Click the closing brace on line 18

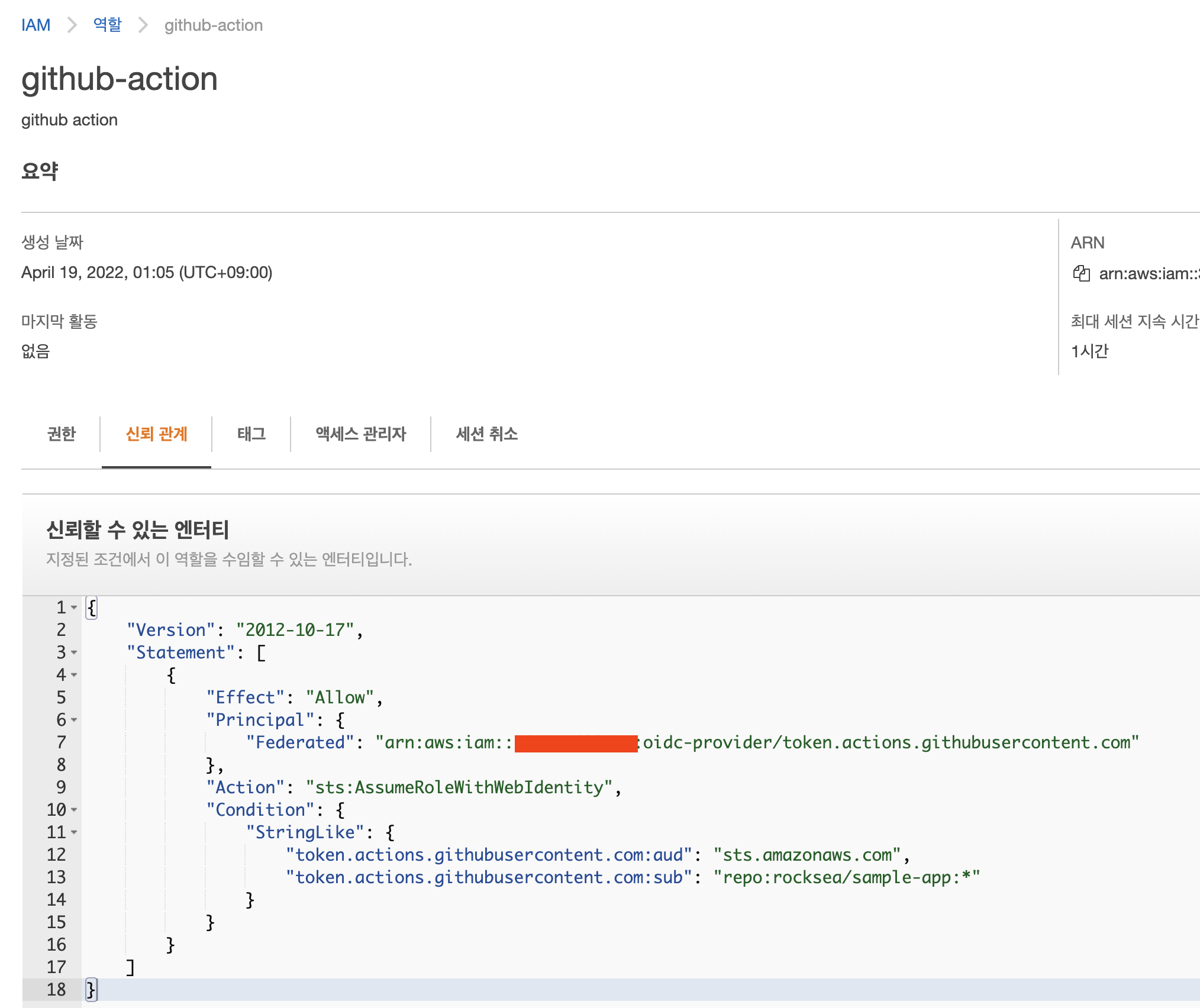point(91,990)
